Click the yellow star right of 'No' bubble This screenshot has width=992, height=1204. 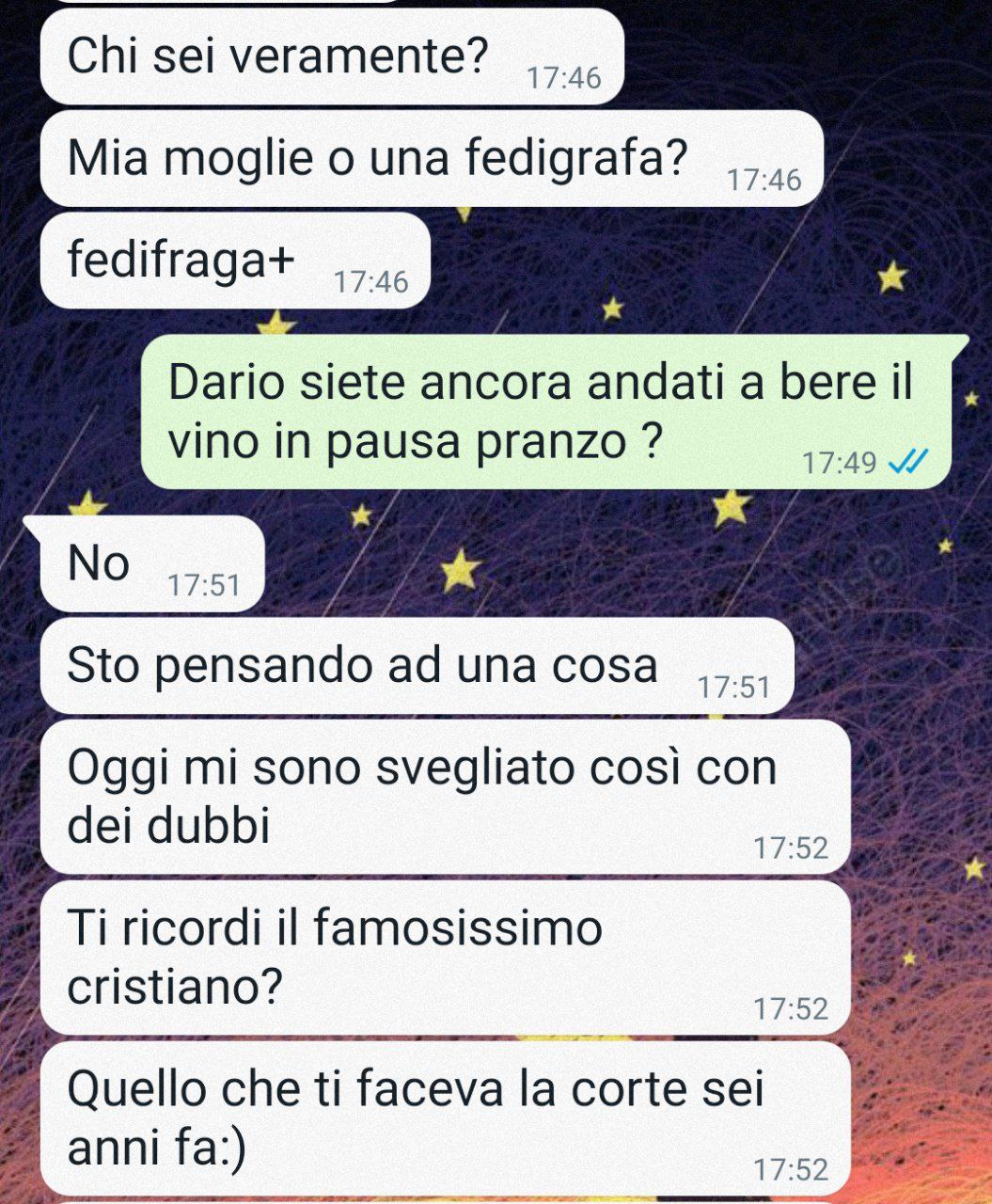[460, 570]
